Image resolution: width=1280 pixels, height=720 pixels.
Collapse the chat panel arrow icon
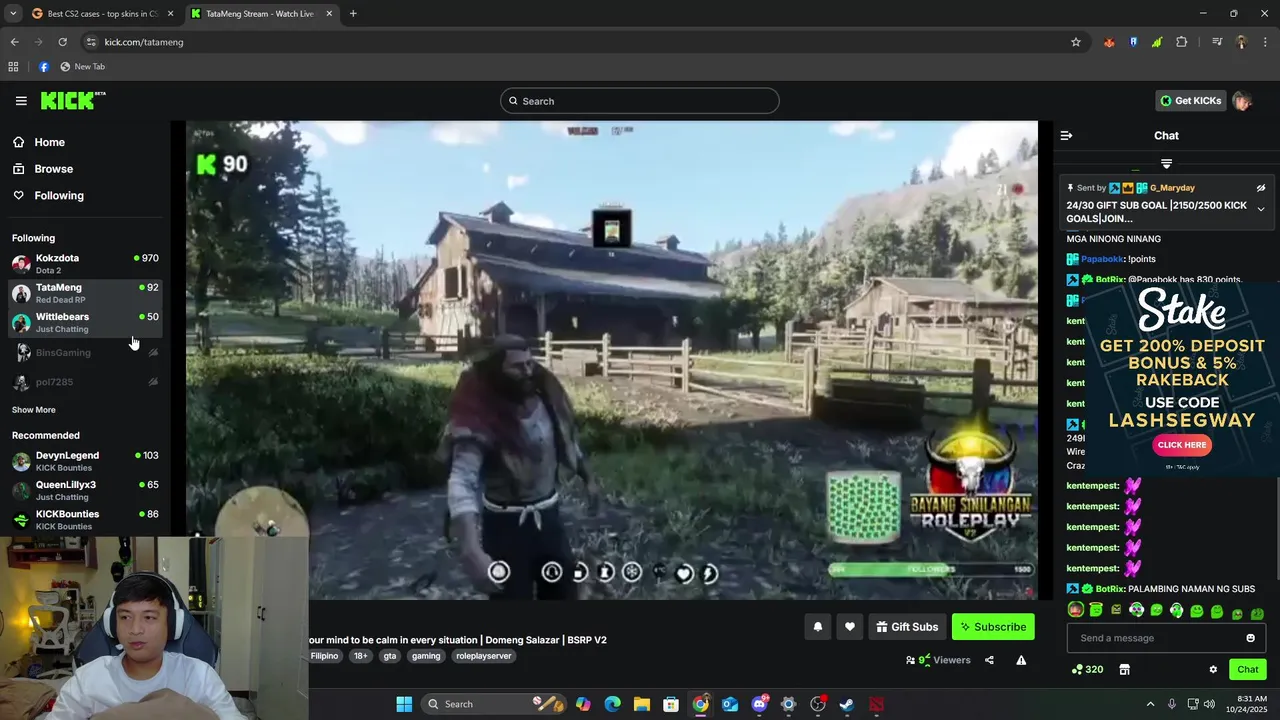point(1066,135)
